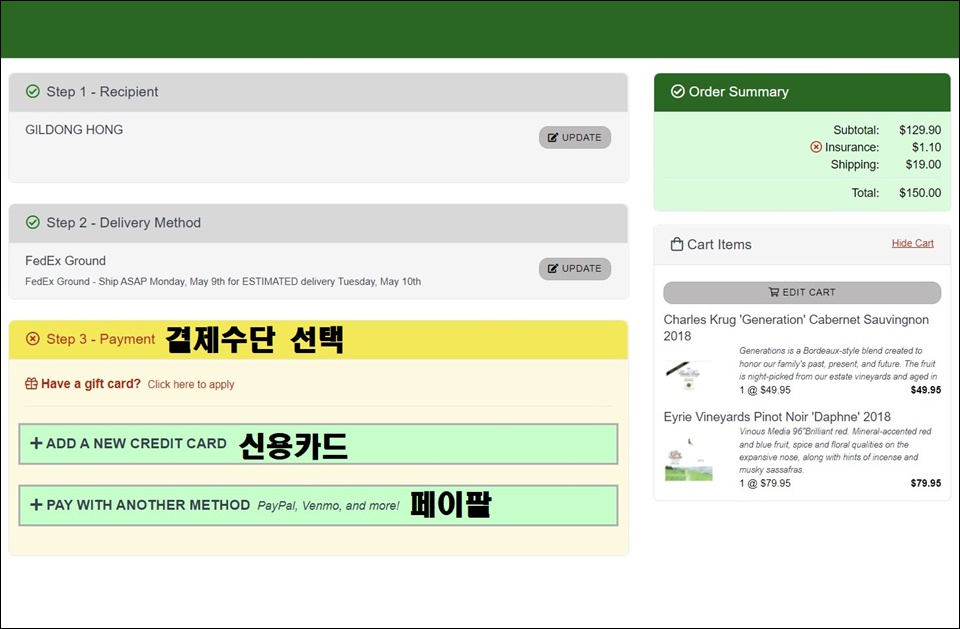Click the Charles Krug Generations description text

838,364
